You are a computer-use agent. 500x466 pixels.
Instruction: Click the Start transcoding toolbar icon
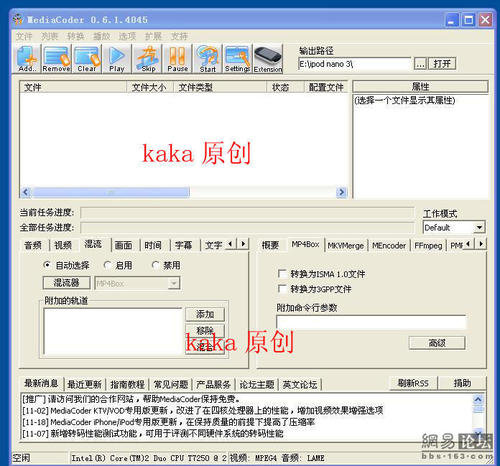[x=208, y=59]
